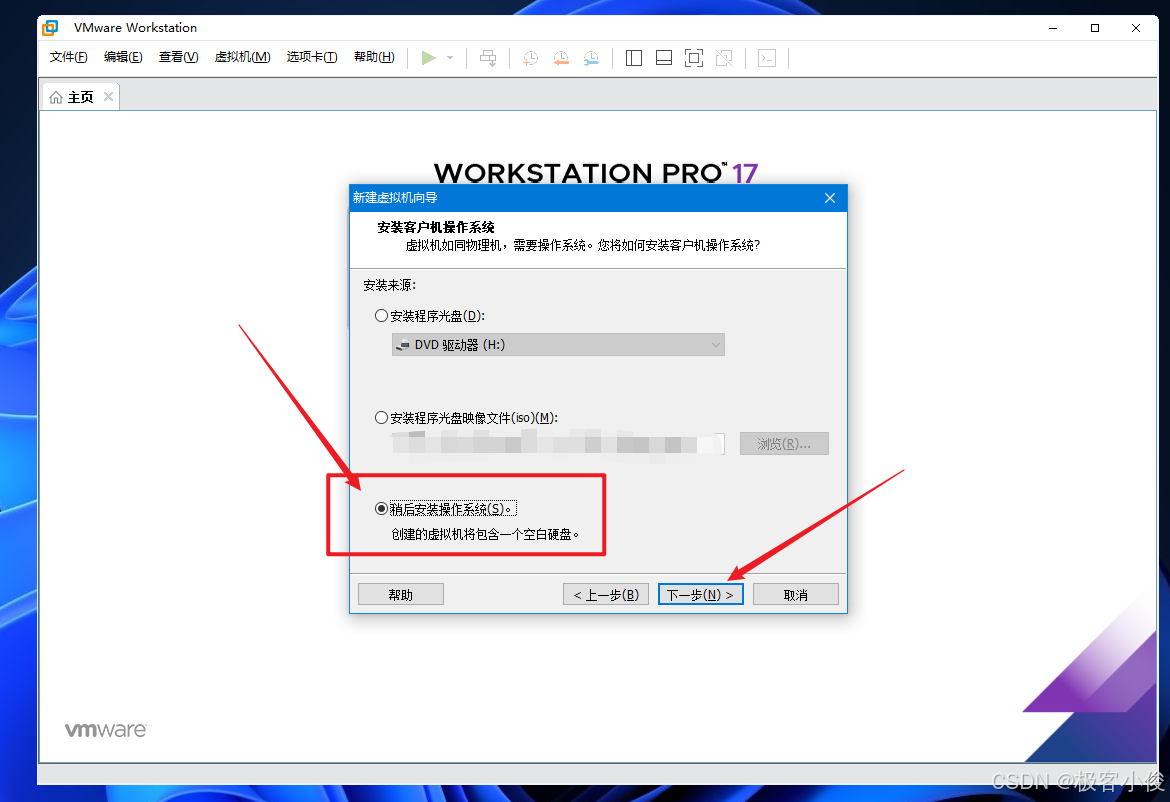Open the power options dropdown arrow
This screenshot has width=1170, height=802.
pos(450,57)
